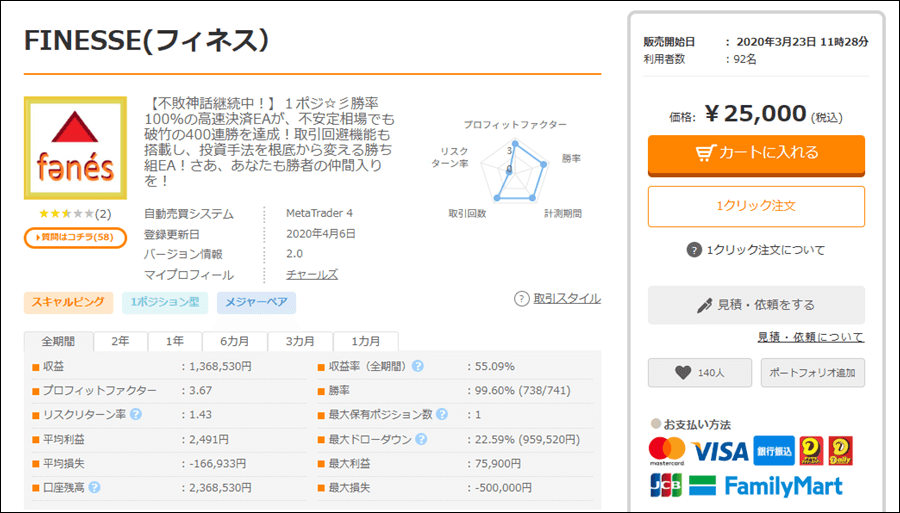Click the VISA payment logo
This screenshot has height=513, width=900.
pos(720,452)
